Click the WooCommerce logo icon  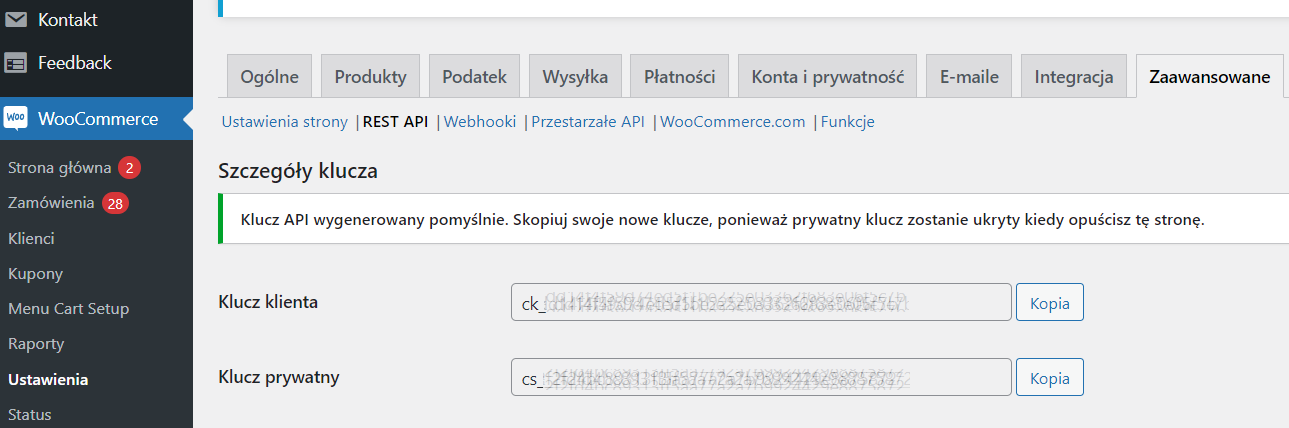(16, 119)
